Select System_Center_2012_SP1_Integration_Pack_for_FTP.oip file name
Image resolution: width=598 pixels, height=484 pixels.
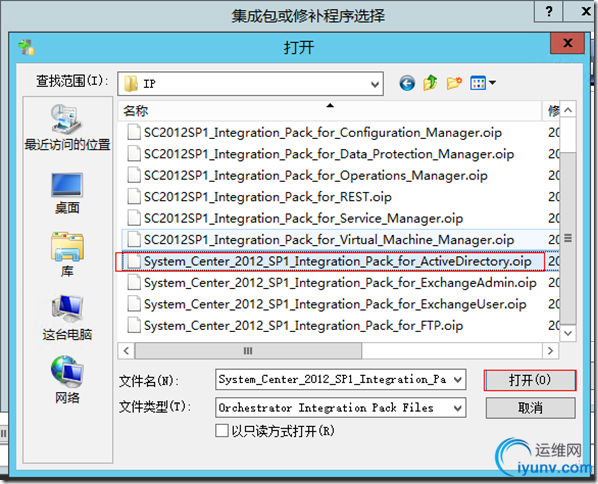coord(303,325)
